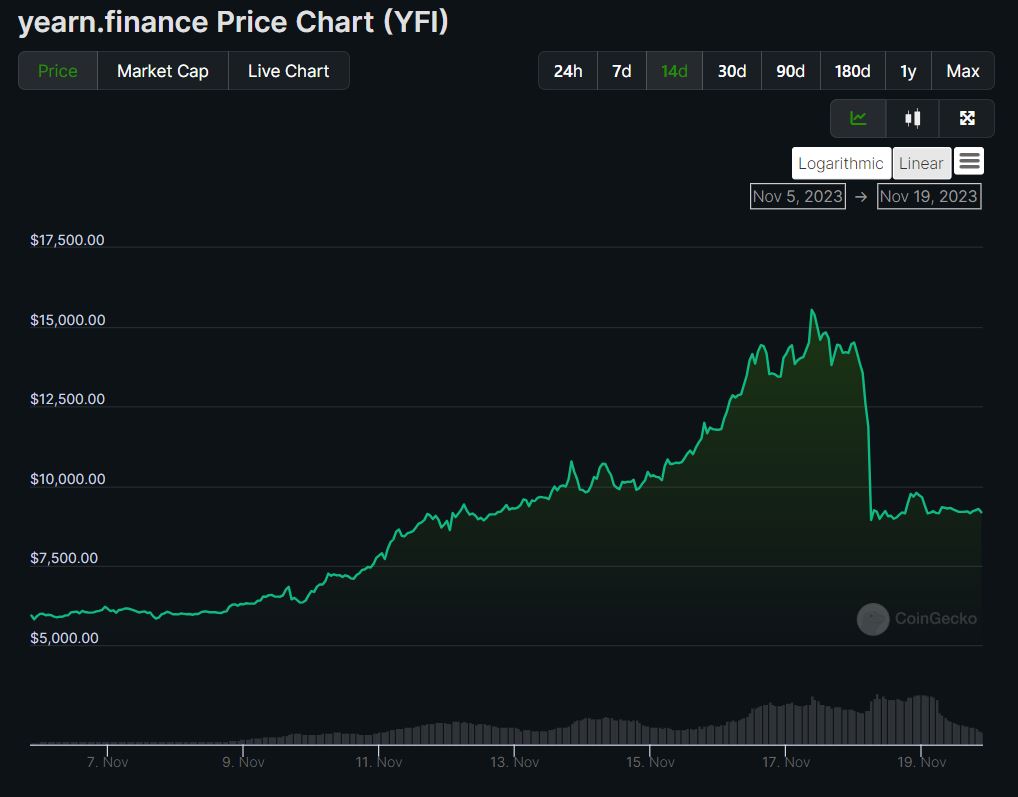Edit end date Nov 19, 2023
This screenshot has height=797, width=1018.
[x=929, y=196]
